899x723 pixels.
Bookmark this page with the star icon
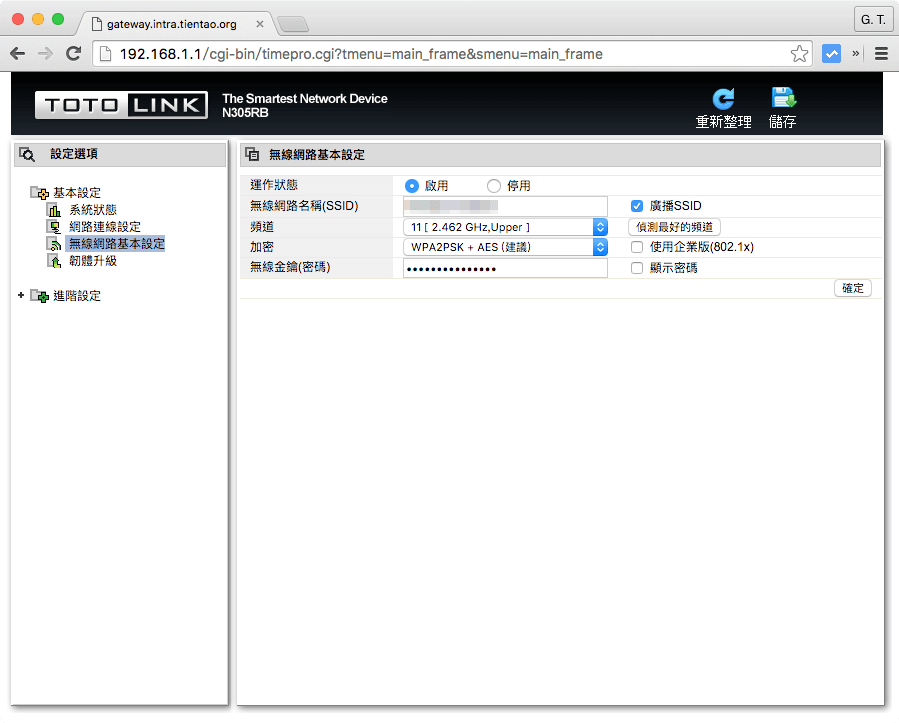[x=799, y=54]
